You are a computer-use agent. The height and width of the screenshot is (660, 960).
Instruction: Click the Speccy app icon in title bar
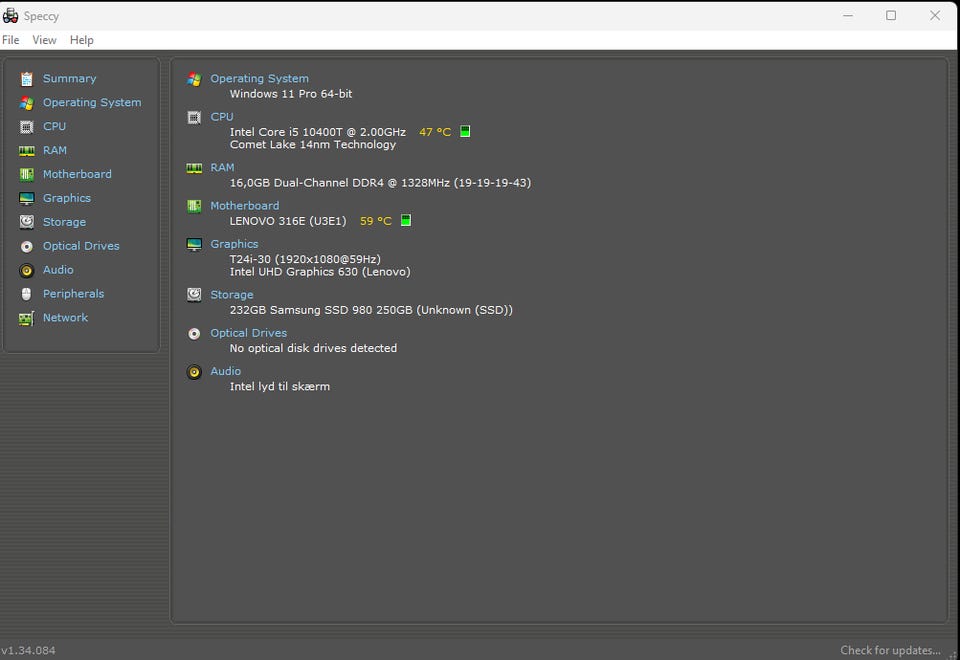10,15
